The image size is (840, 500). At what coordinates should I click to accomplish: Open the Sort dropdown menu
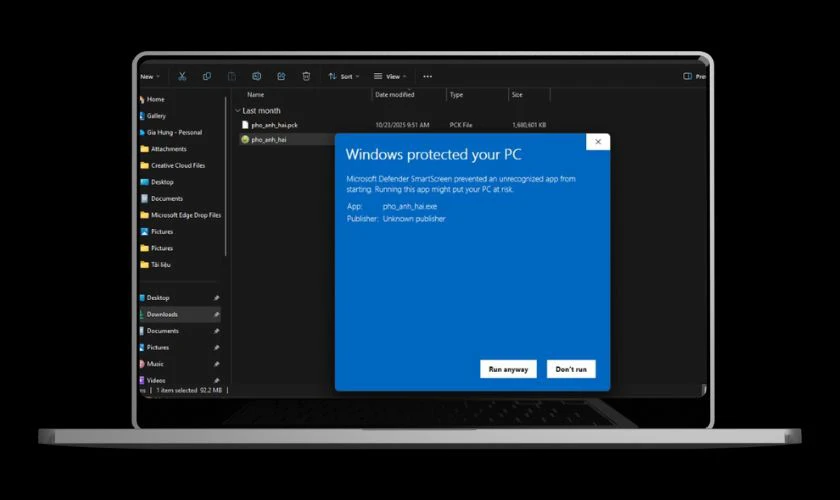345,76
